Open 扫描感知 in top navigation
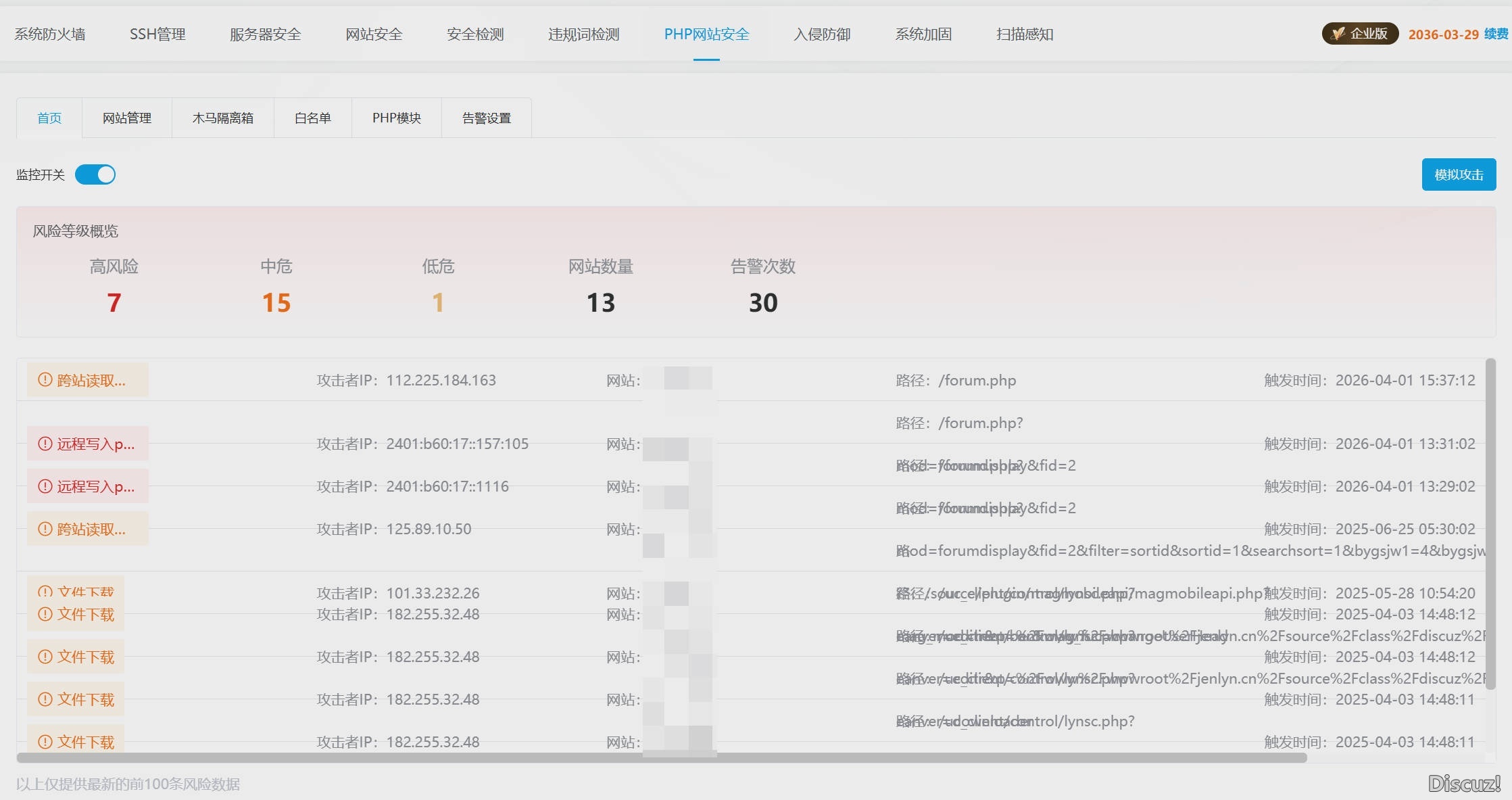 pos(1025,34)
